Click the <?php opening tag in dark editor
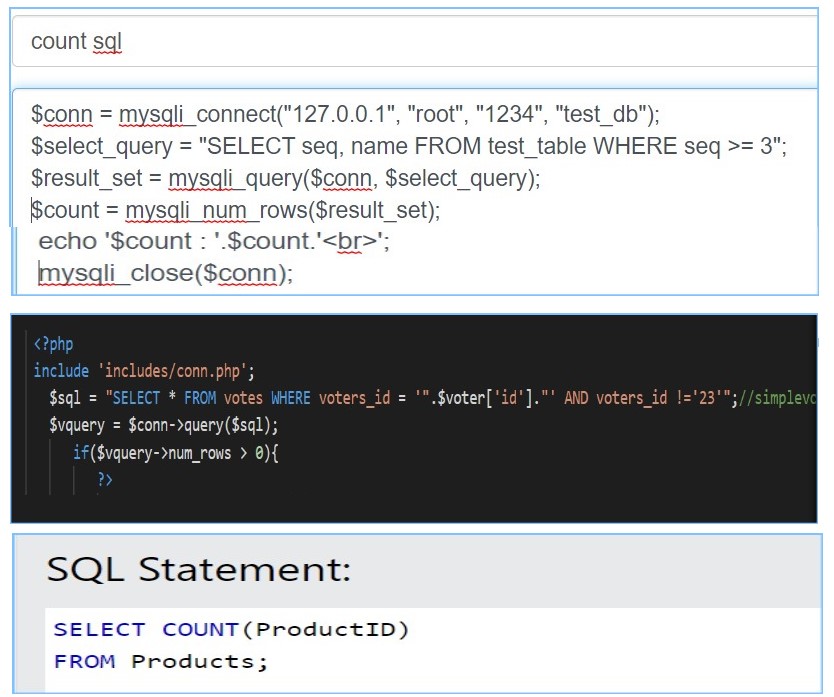The height and width of the screenshot is (697, 834). pos(53,345)
